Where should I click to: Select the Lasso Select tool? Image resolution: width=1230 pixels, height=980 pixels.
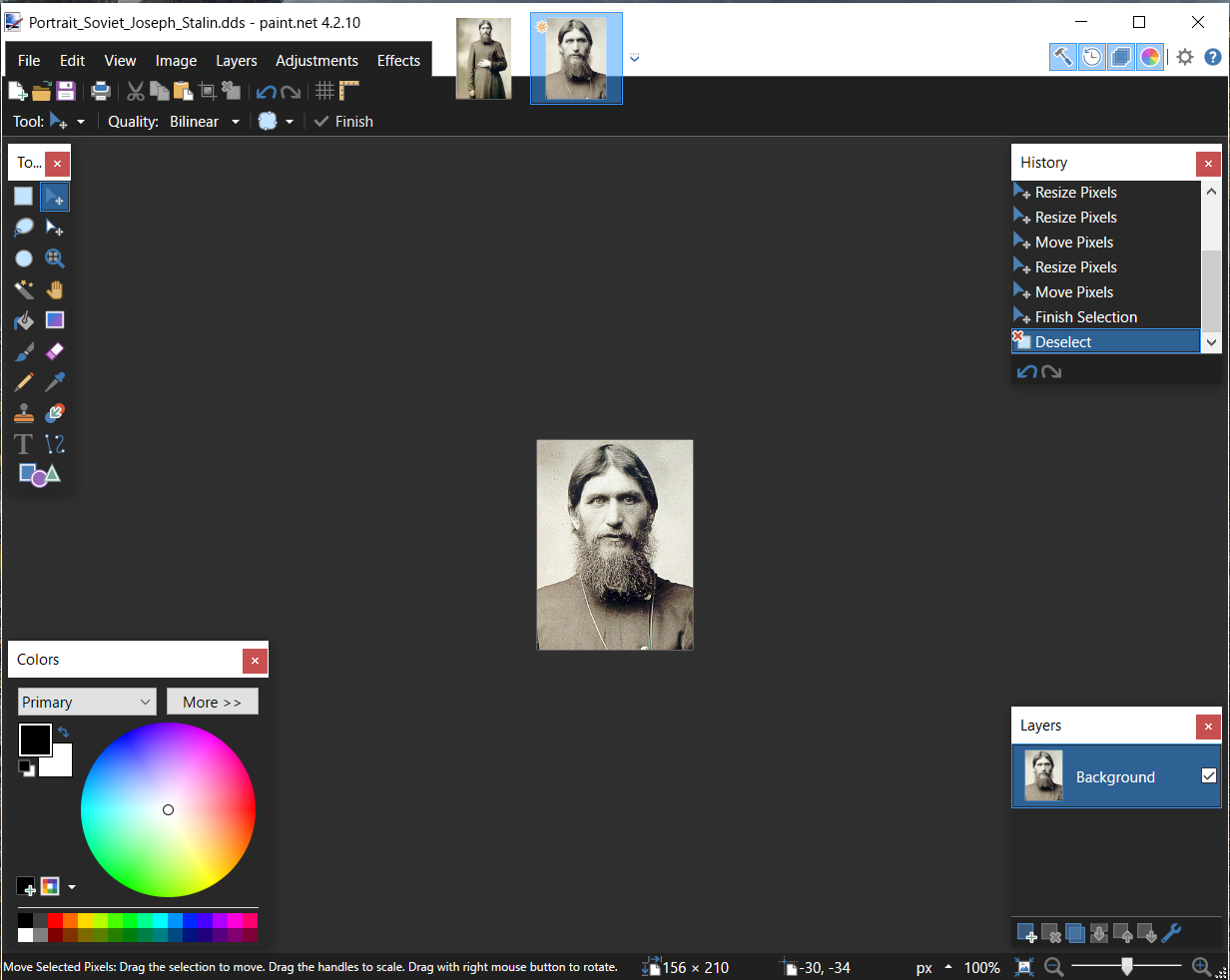(x=24, y=228)
